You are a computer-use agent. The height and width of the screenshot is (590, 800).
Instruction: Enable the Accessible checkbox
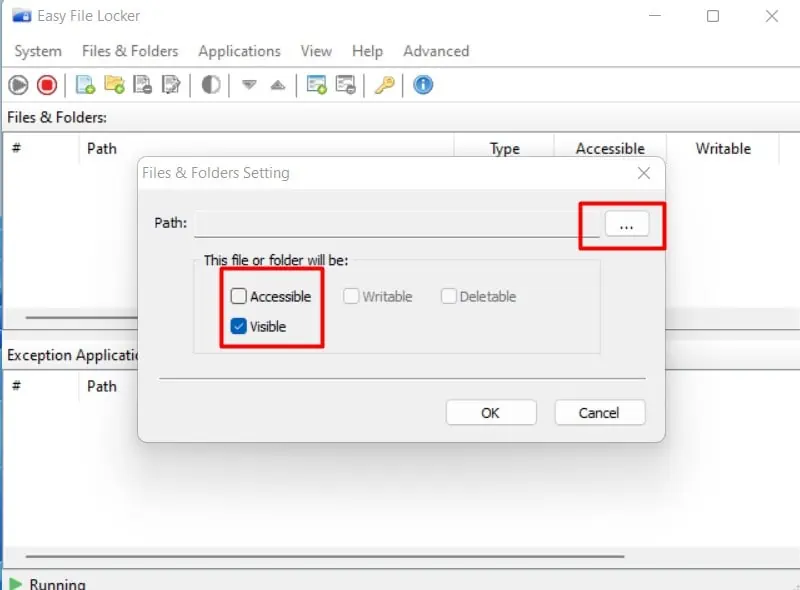tap(238, 296)
